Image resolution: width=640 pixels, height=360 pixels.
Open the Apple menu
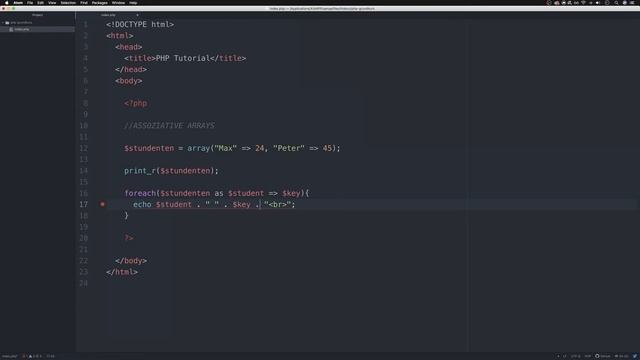tap(7, 2)
